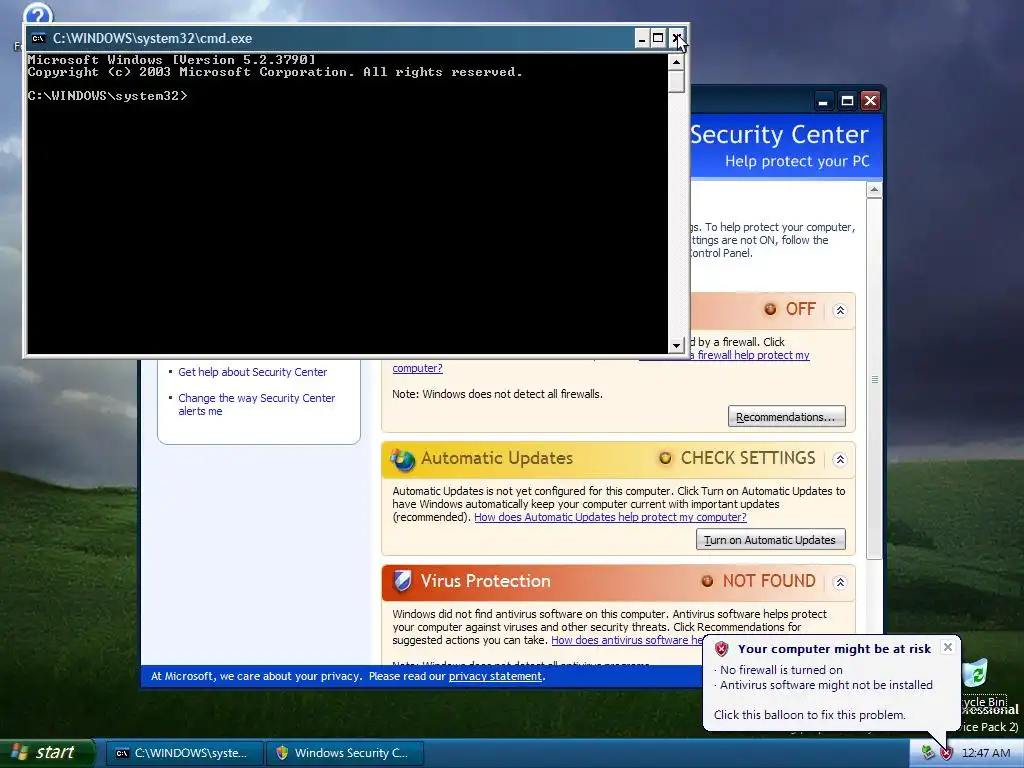Open How does Automatic Updates help protect link
Viewport: 1024px width, 768px height.
tap(610, 517)
